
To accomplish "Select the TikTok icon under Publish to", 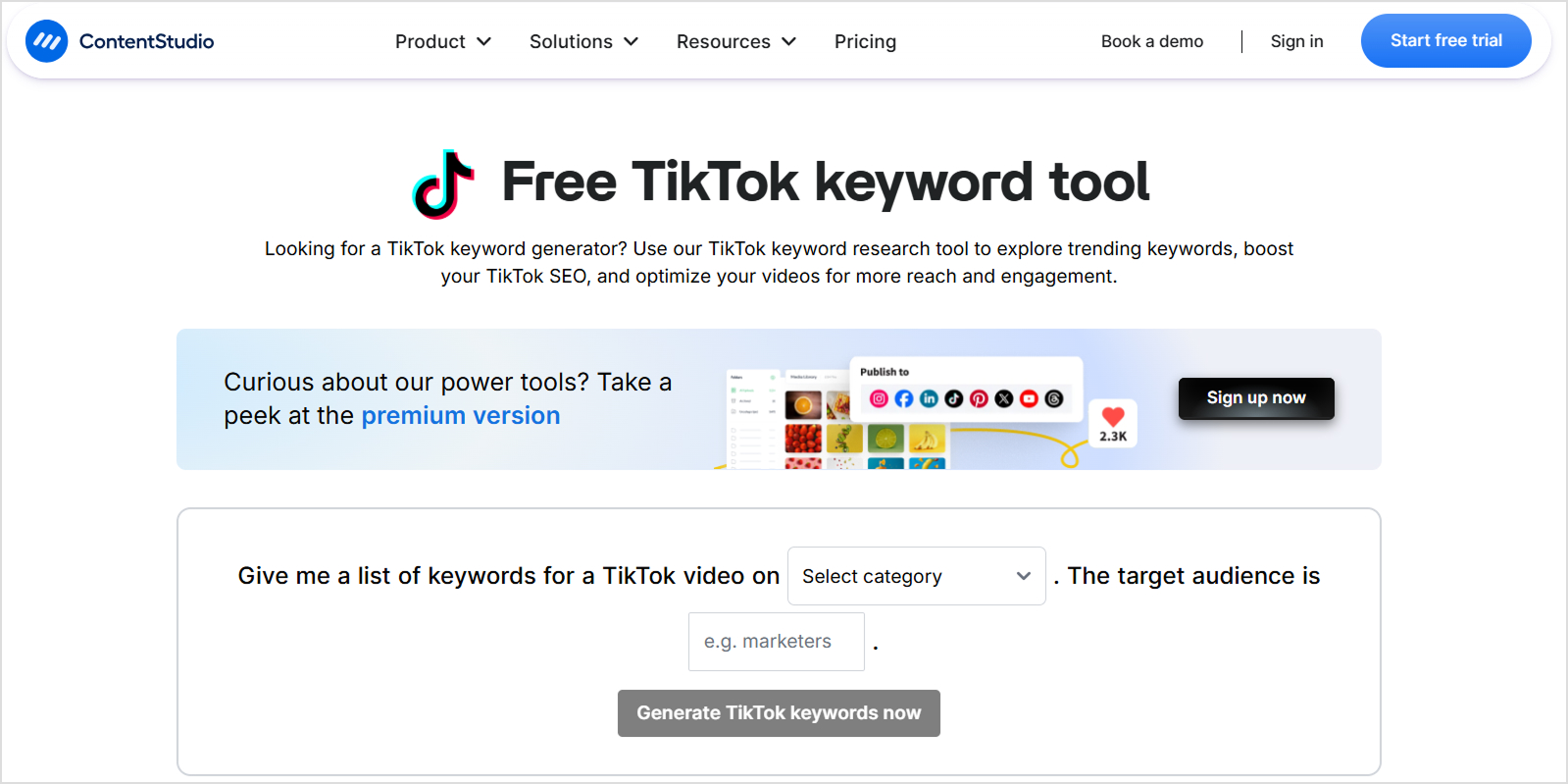I will click(954, 398).
